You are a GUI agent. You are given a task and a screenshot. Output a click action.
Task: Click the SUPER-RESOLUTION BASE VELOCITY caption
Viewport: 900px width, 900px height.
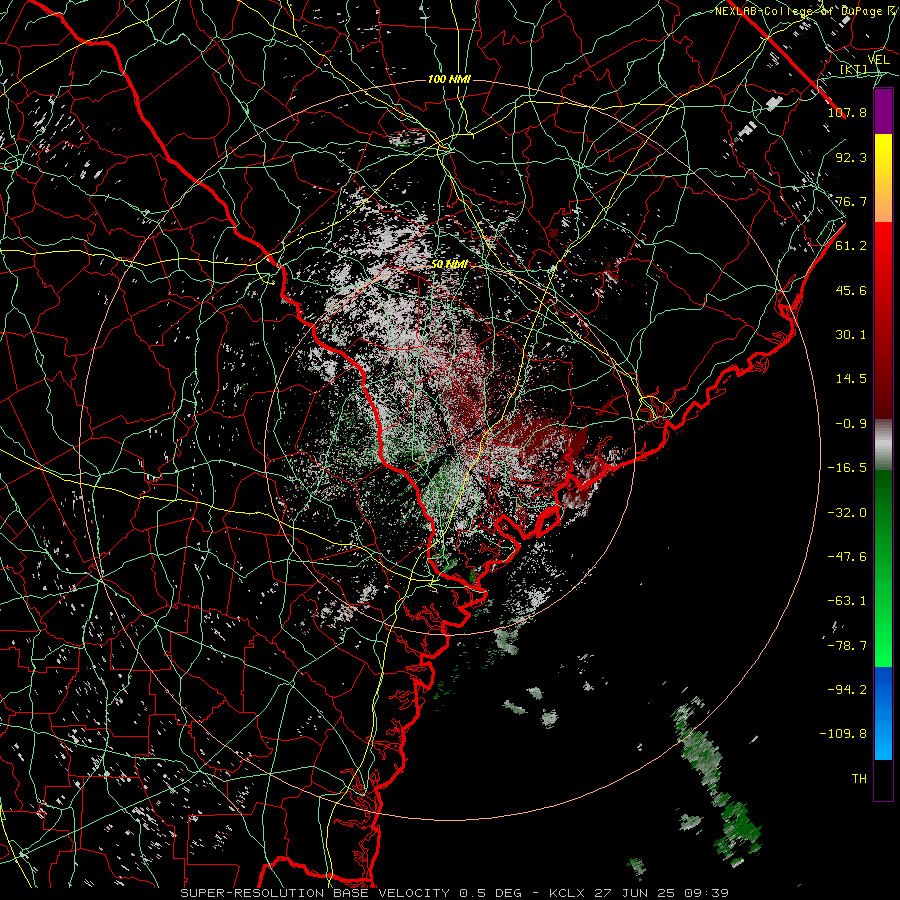pyautogui.click(x=315, y=893)
